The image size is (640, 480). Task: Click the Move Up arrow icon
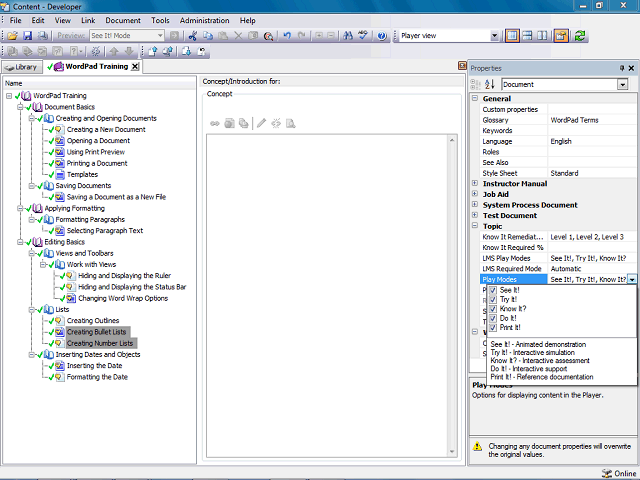tap(114, 51)
